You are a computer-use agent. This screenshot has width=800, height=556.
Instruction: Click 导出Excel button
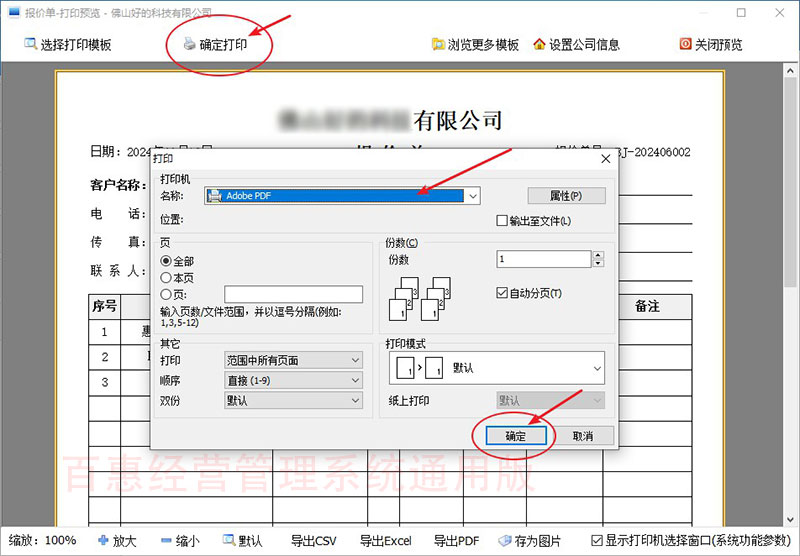click(386, 541)
